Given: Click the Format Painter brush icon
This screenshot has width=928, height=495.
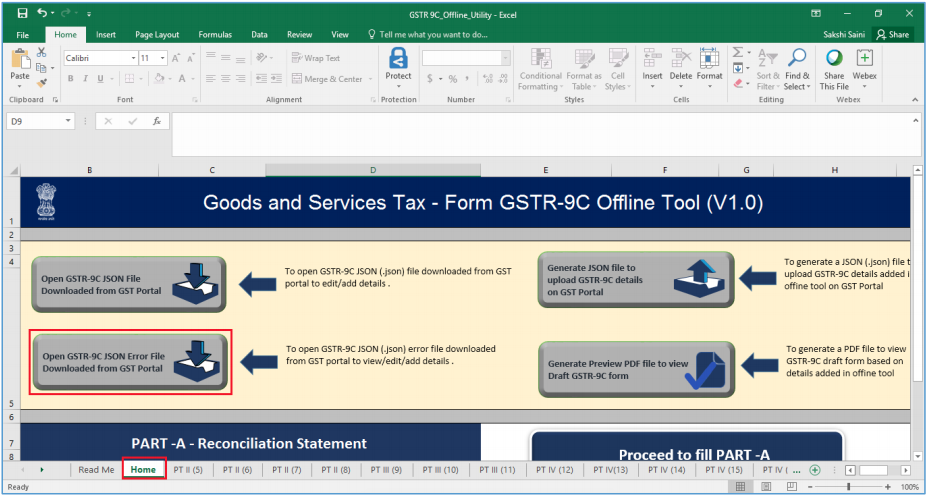Looking at the screenshot, I should click(41, 83).
